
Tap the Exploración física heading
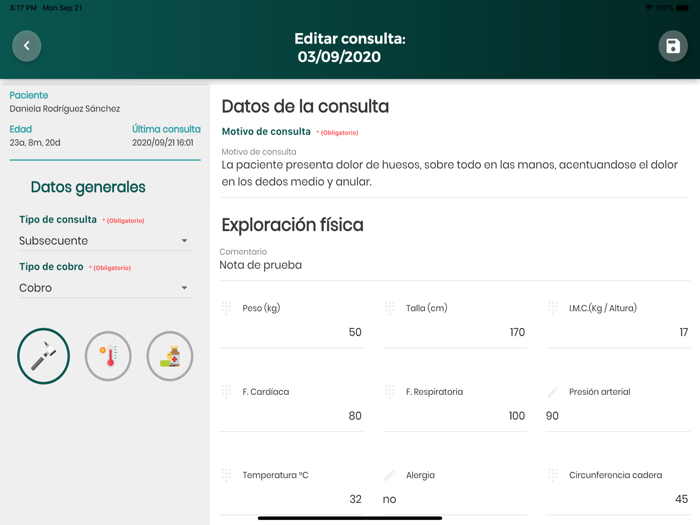pos(292,225)
